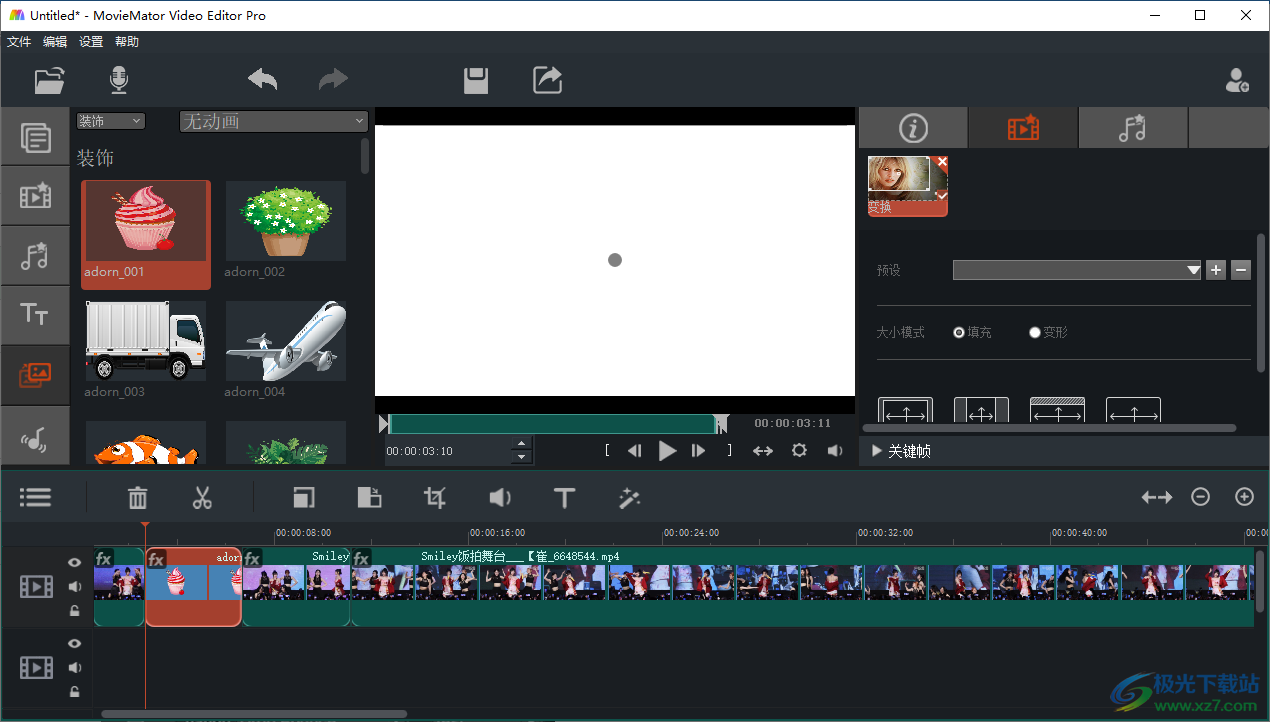
Task: Start voice recording with the microphone icon
Action: pyautogui.click(x=119, y=80)
